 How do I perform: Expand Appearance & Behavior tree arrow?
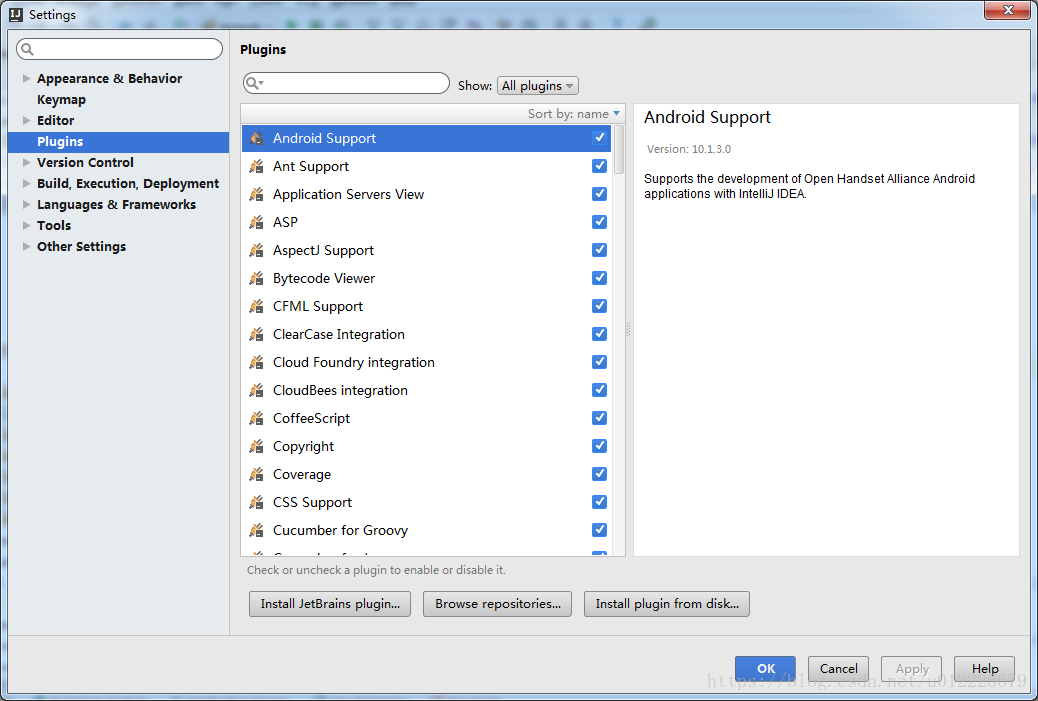[x=26, y=78]
